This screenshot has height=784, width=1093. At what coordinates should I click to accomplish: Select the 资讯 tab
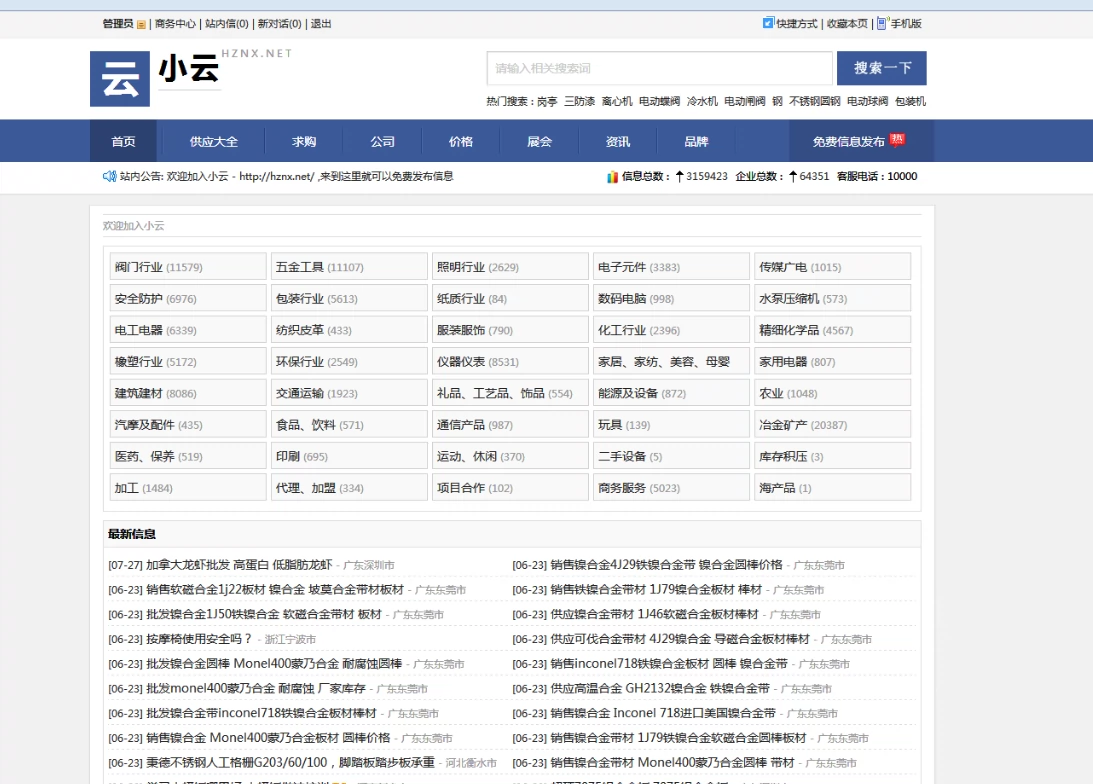click(618, 141)
